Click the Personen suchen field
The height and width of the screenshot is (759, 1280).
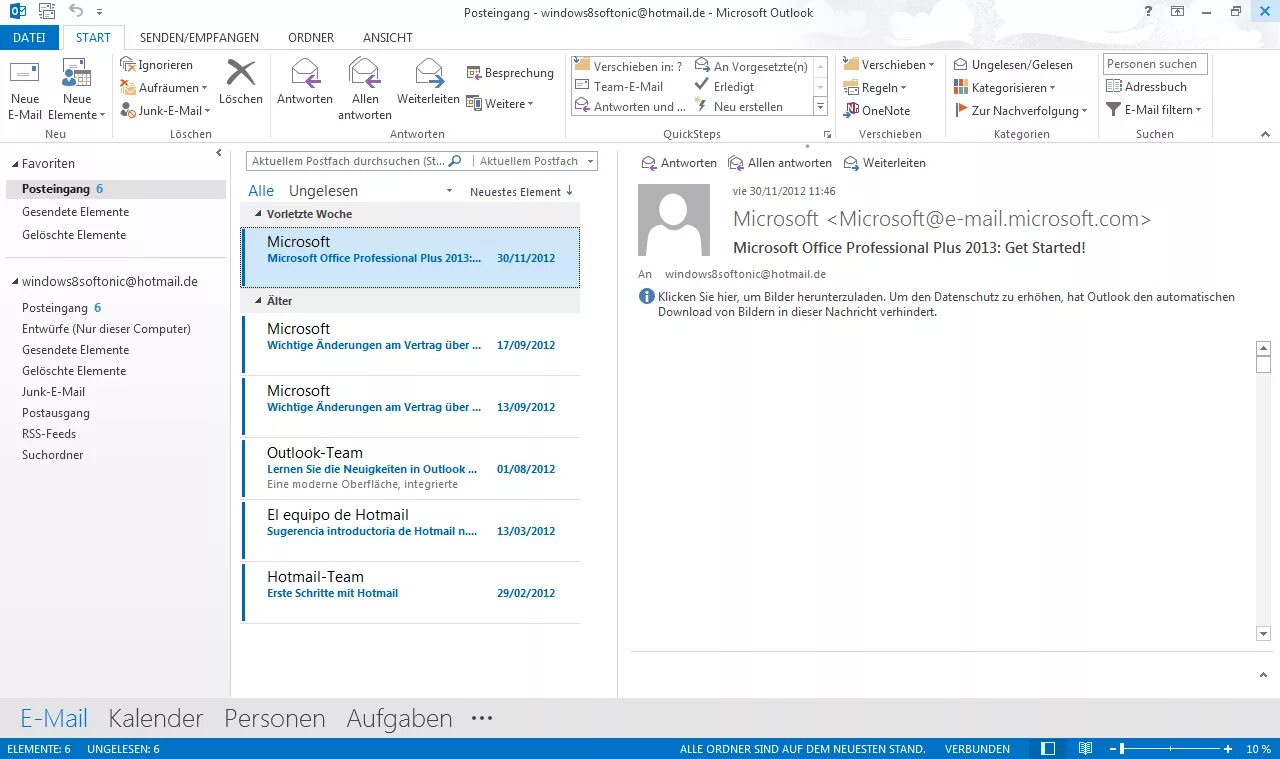click(1155, 64)
